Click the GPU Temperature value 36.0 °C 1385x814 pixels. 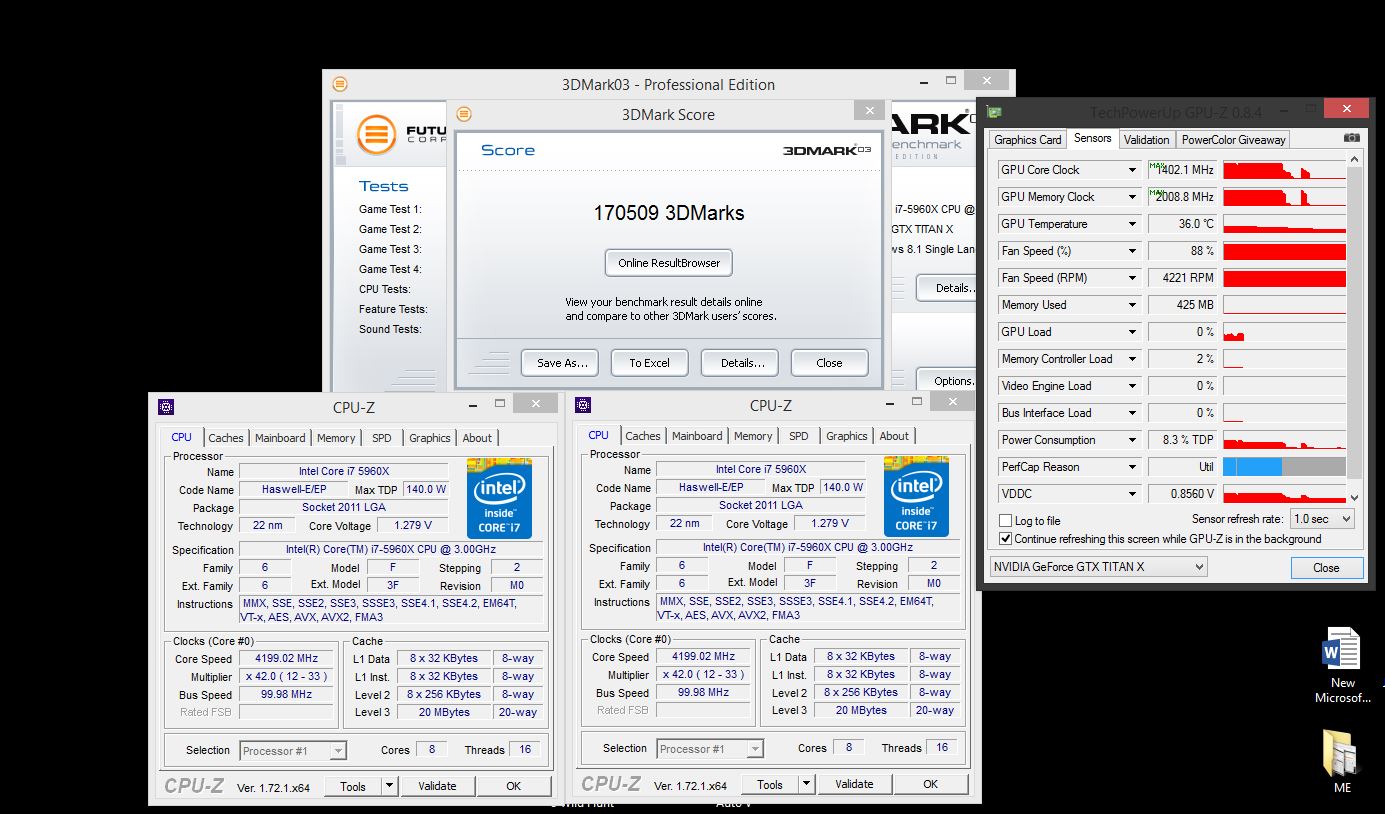(1182, 224)
